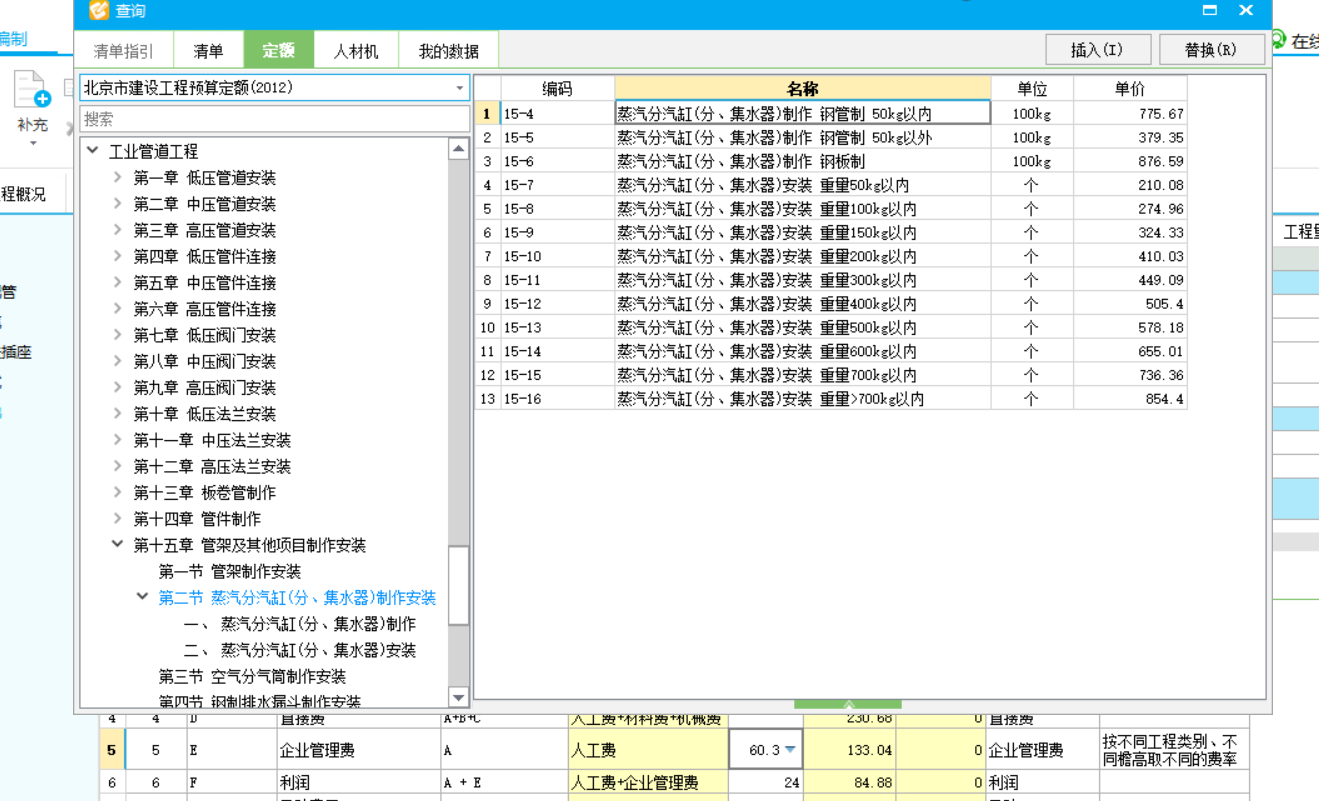
Task: Select 第九章 高压阀门安装 in tree
Action: click(x=205, y=388)
